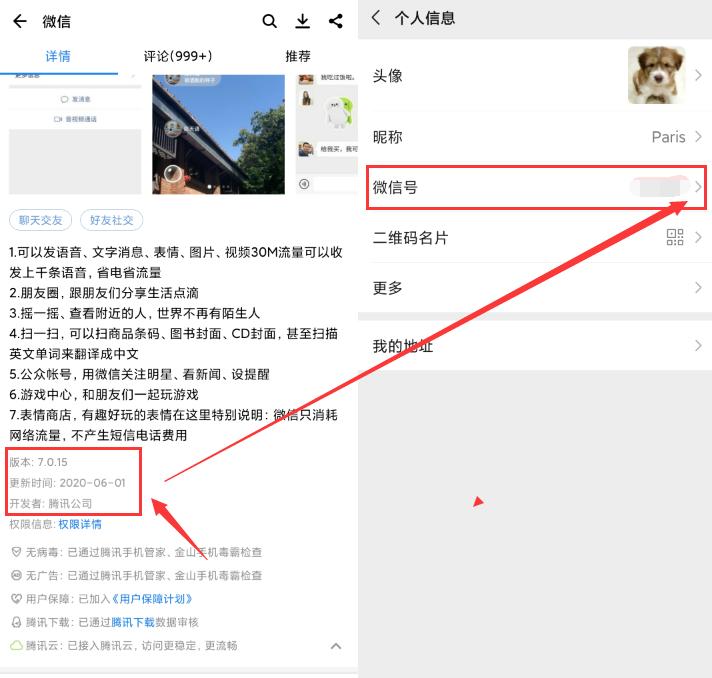Tap the back arrow next to 微信 title
712x678 pixels.
tap(20, 21)
